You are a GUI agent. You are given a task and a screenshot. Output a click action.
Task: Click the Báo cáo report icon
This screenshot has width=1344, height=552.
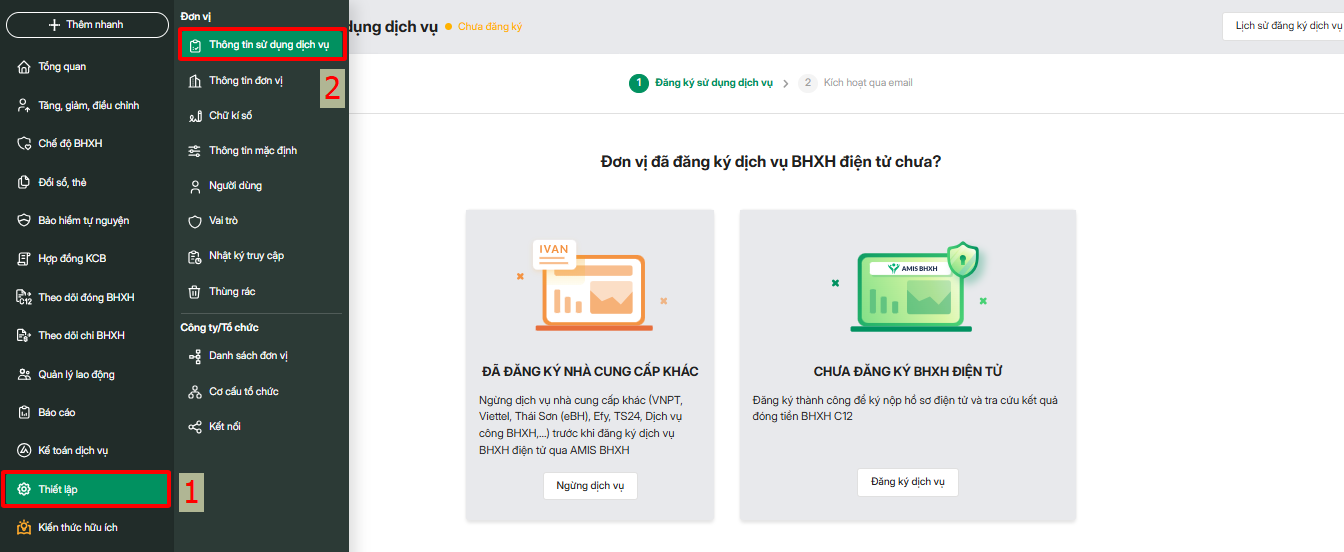coord(24,412)
